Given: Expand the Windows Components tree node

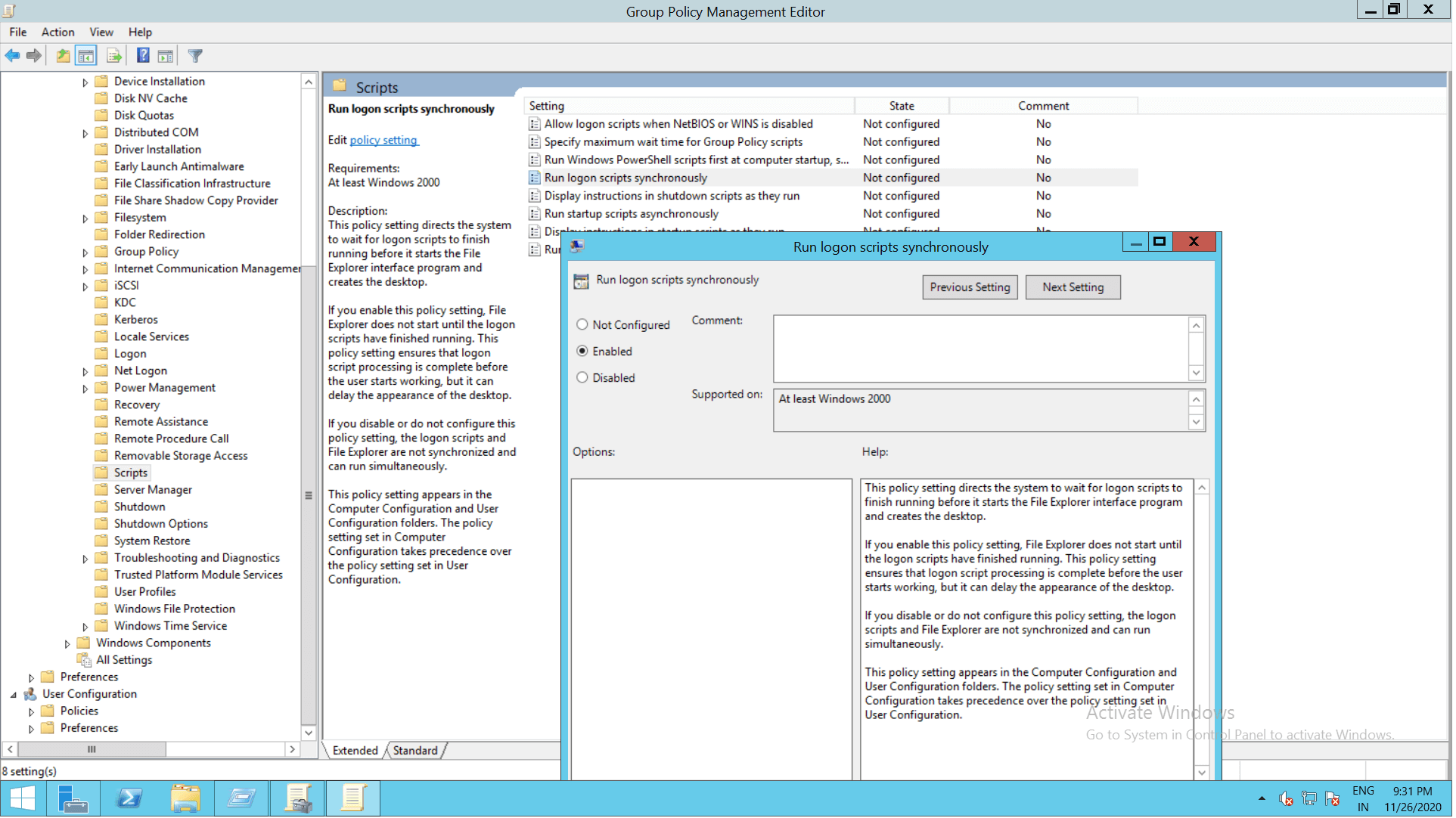Looking at the screenshot, I should 67,644.
